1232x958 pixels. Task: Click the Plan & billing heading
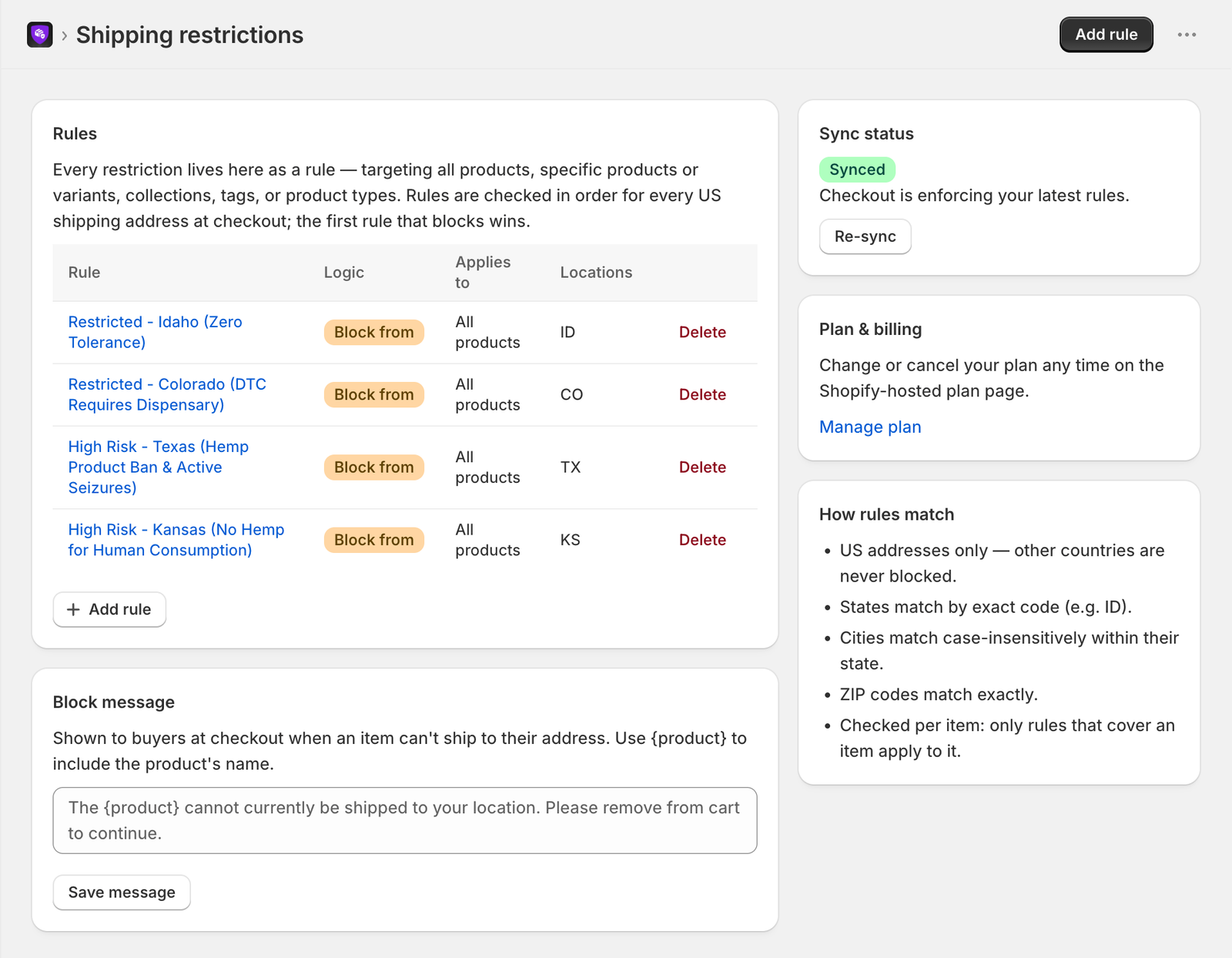pos(870,330)
